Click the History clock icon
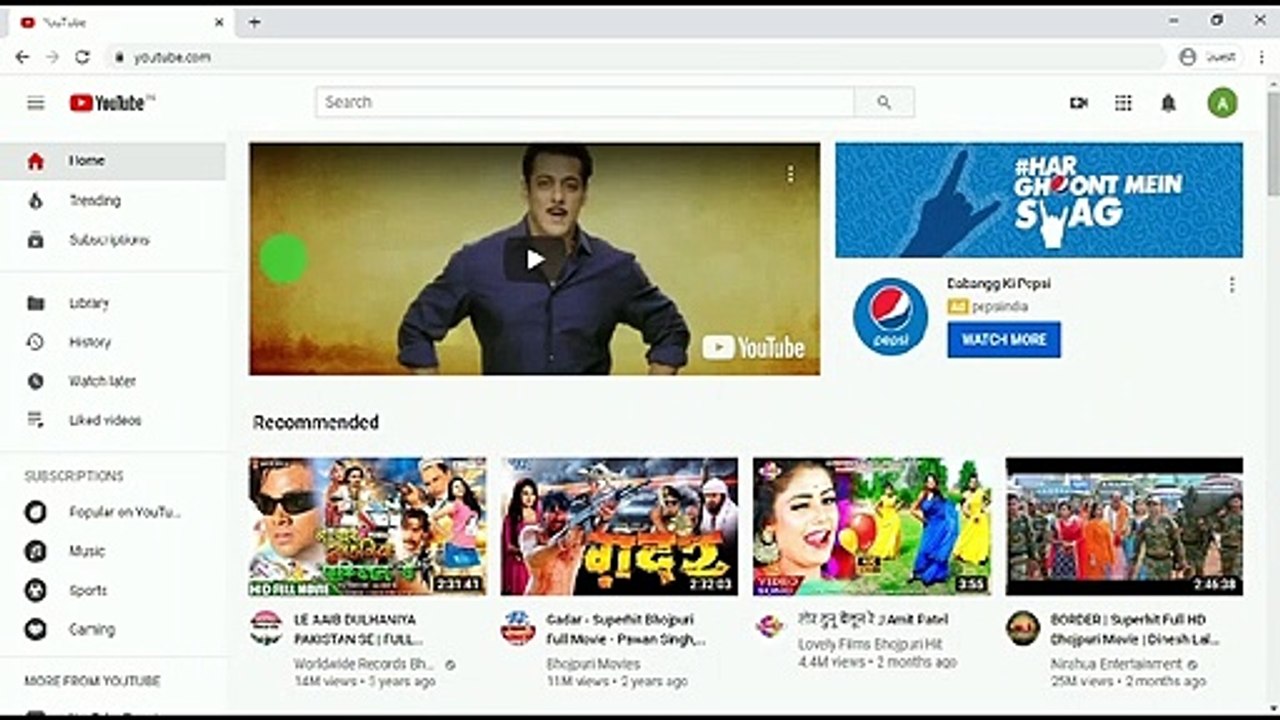Viewport: 1280px width, 720px height. click(x=36, y=342)
